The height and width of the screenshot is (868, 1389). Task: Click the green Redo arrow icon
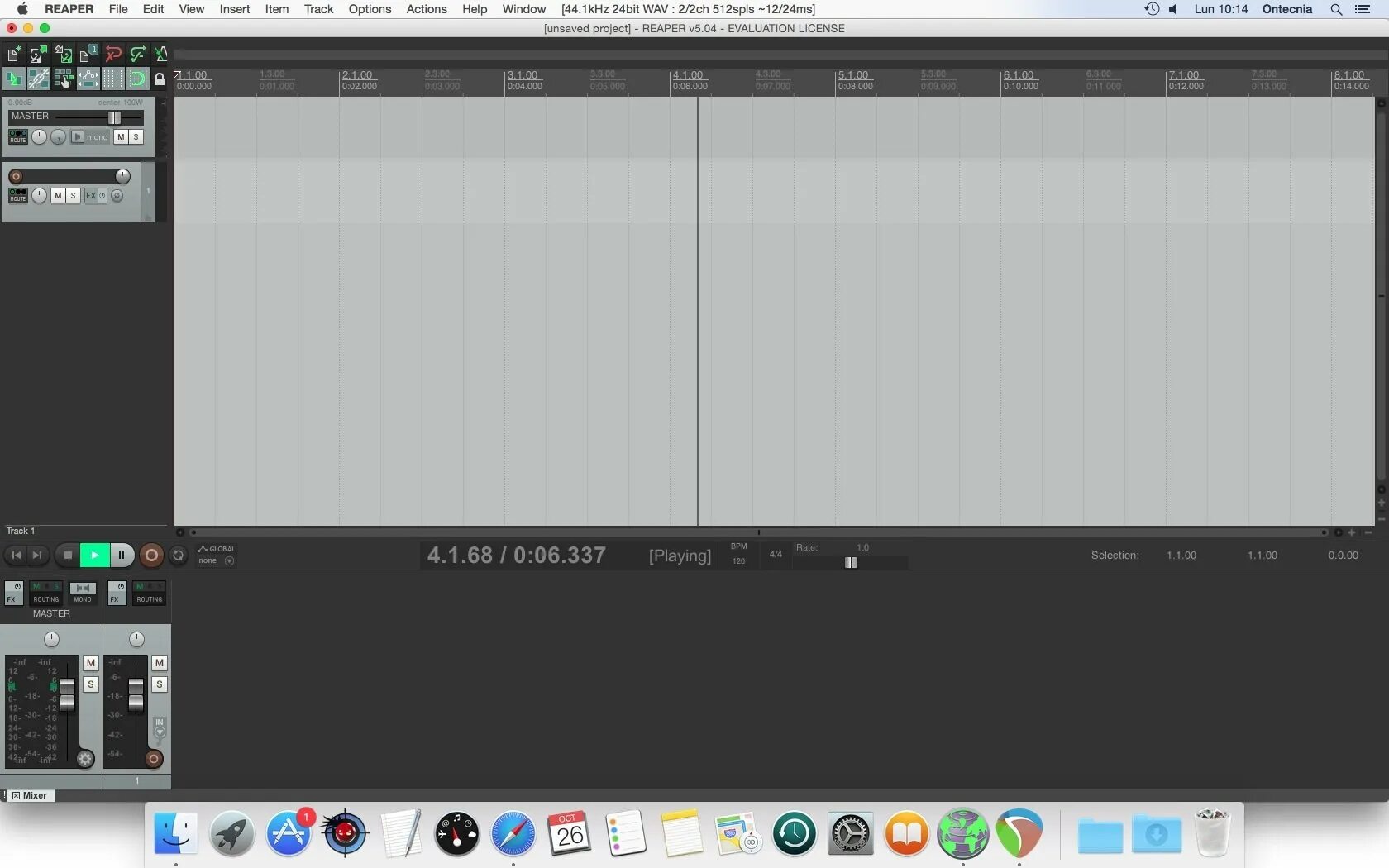click(137, 55)
